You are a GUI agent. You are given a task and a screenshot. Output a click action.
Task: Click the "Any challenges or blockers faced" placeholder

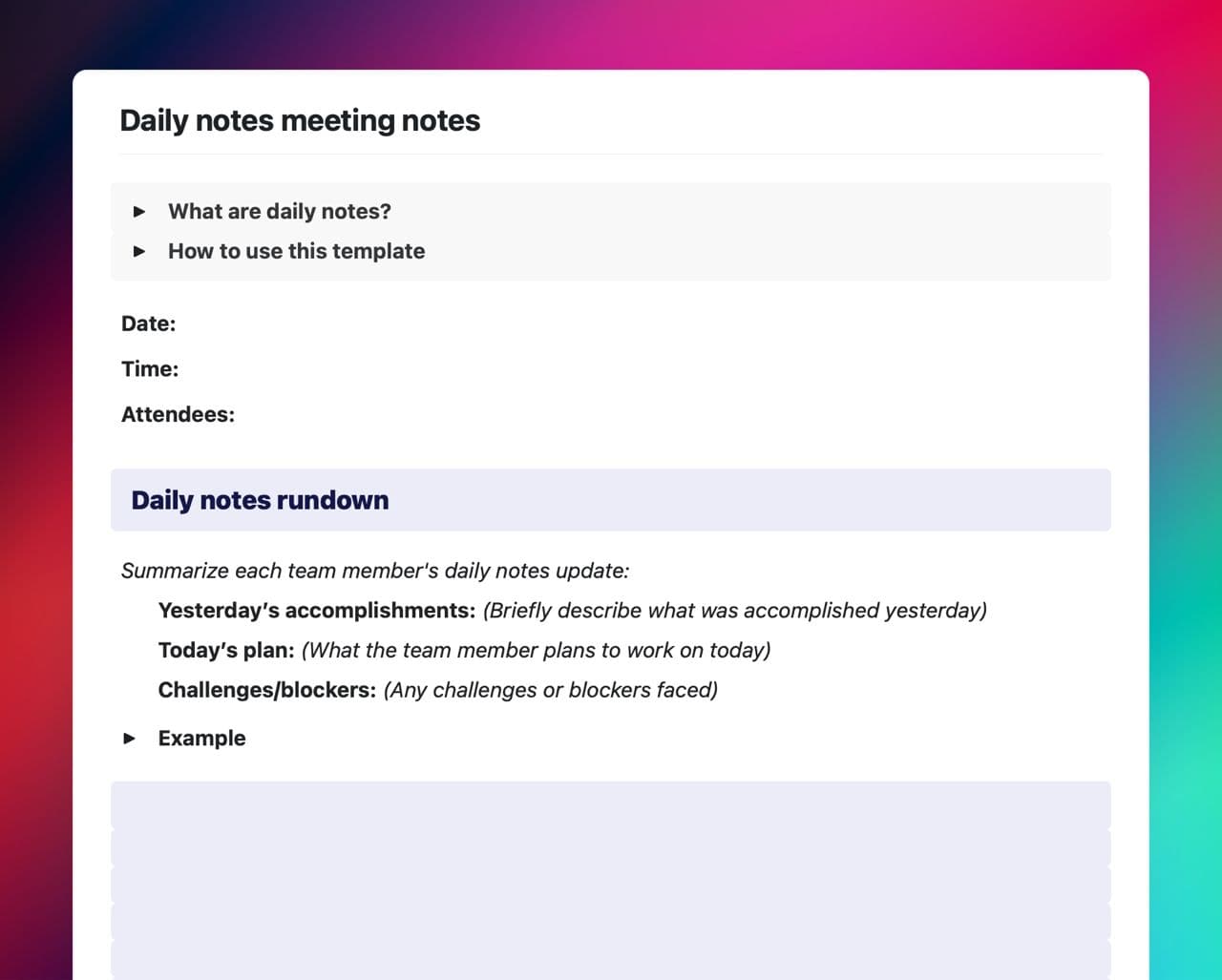[550, 690]
